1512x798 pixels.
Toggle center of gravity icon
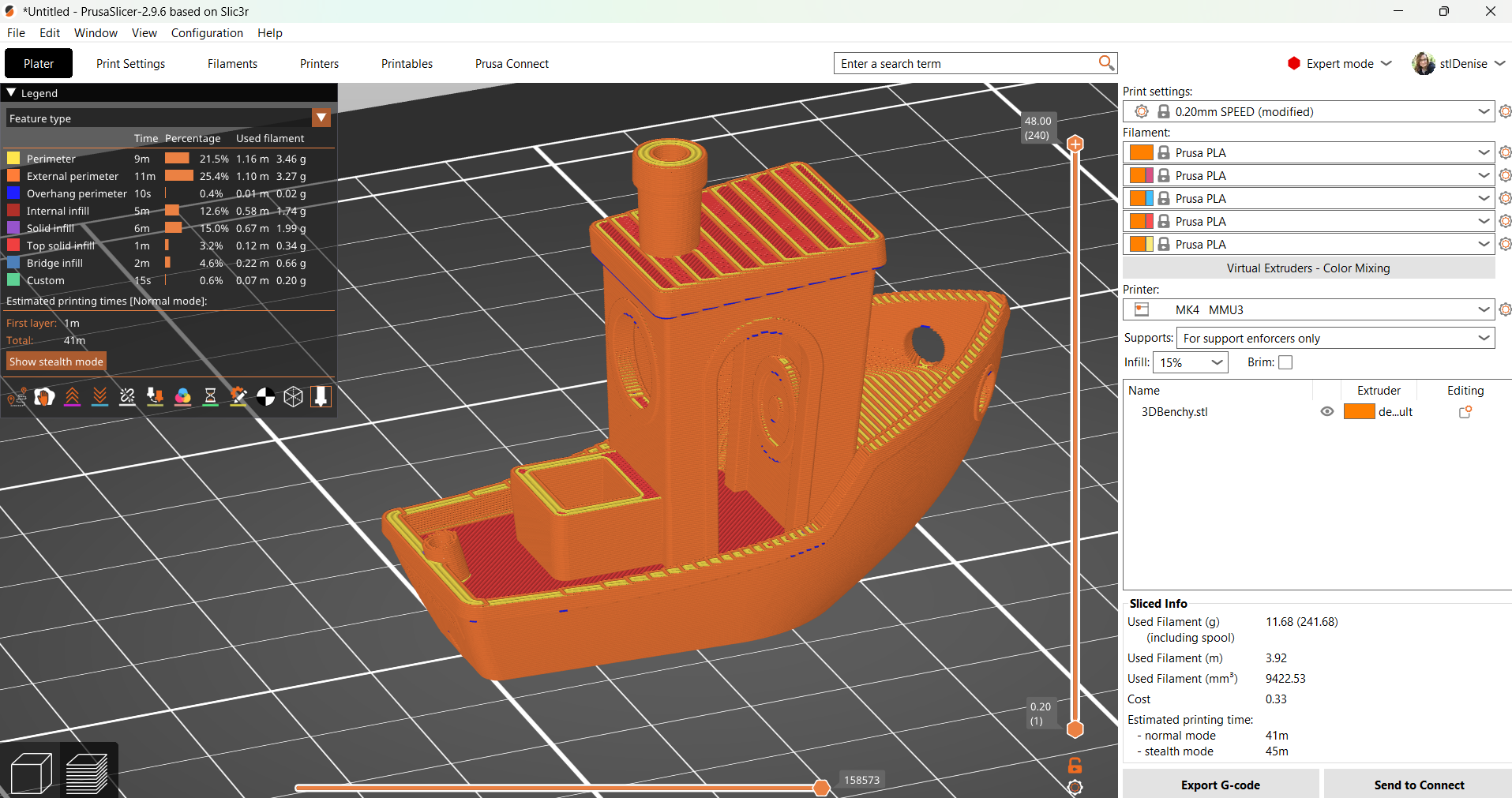265,397
